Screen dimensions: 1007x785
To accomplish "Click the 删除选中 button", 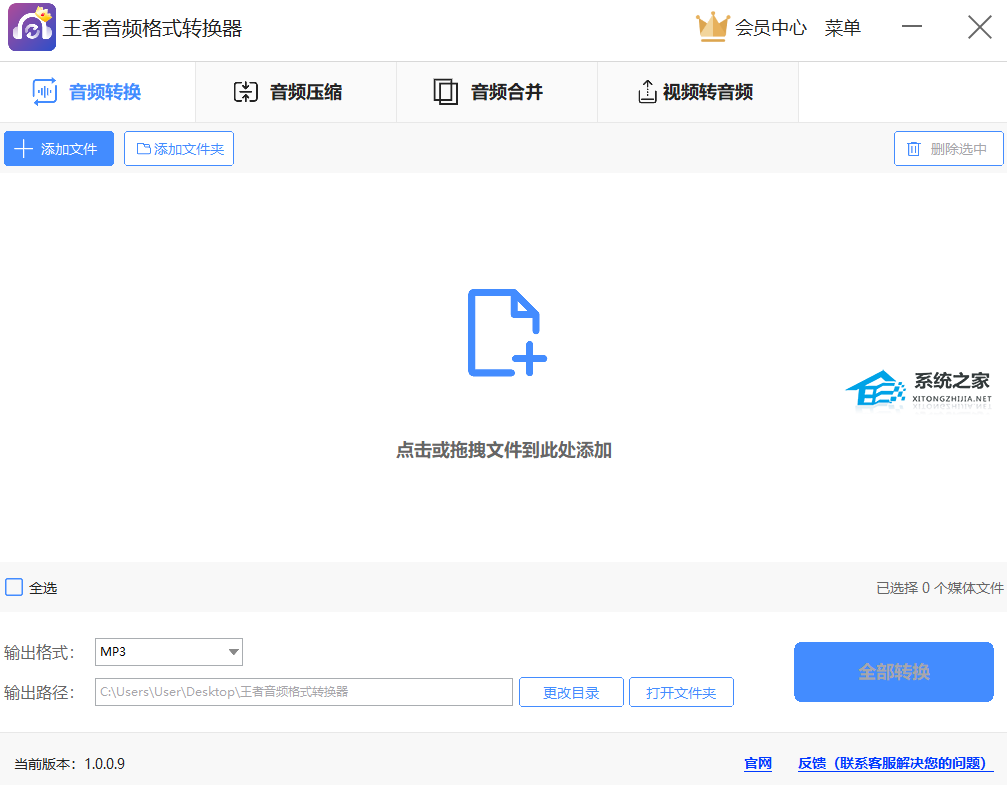I will [x=949, y=149].
